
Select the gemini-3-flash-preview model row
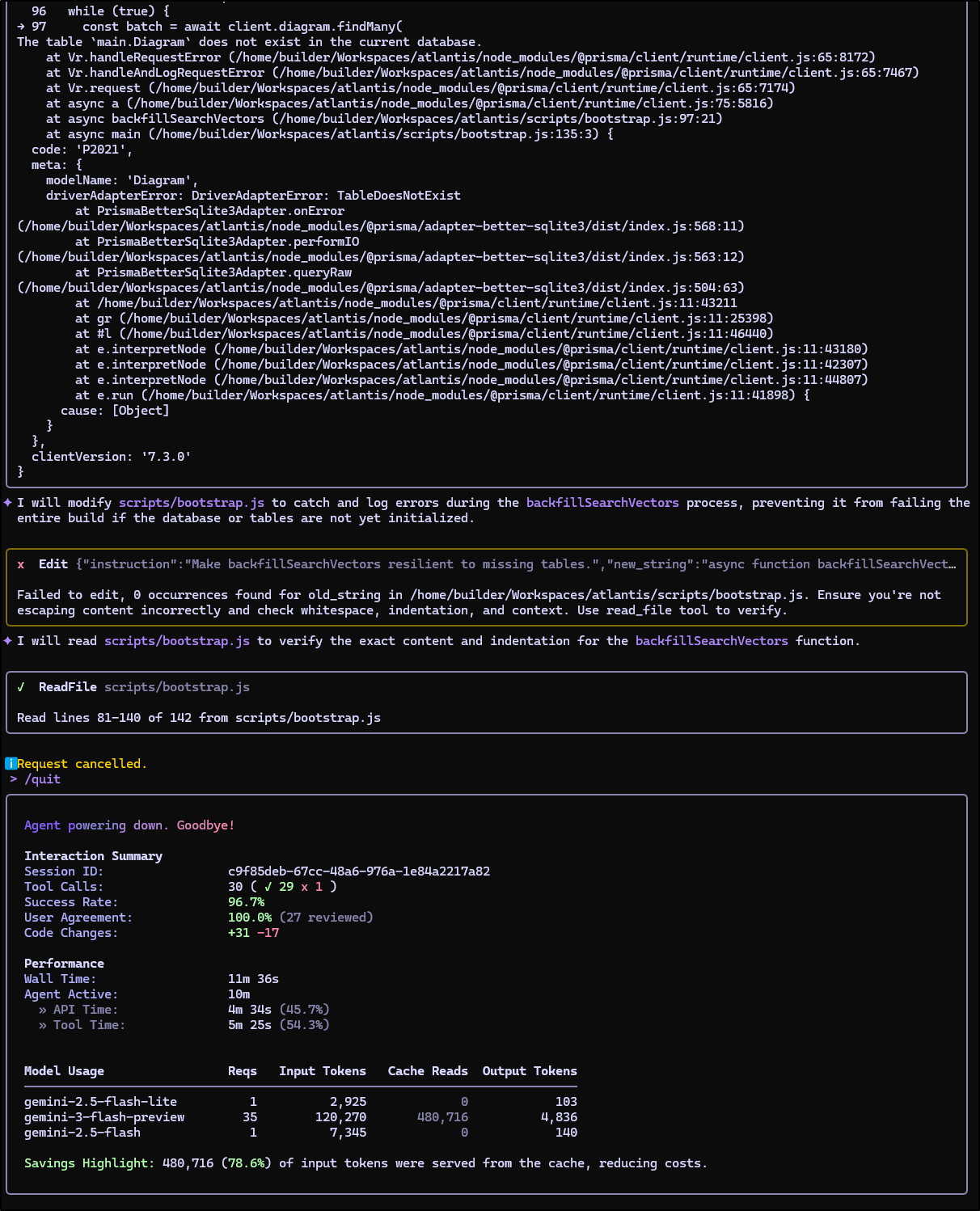pos(104,1117)
